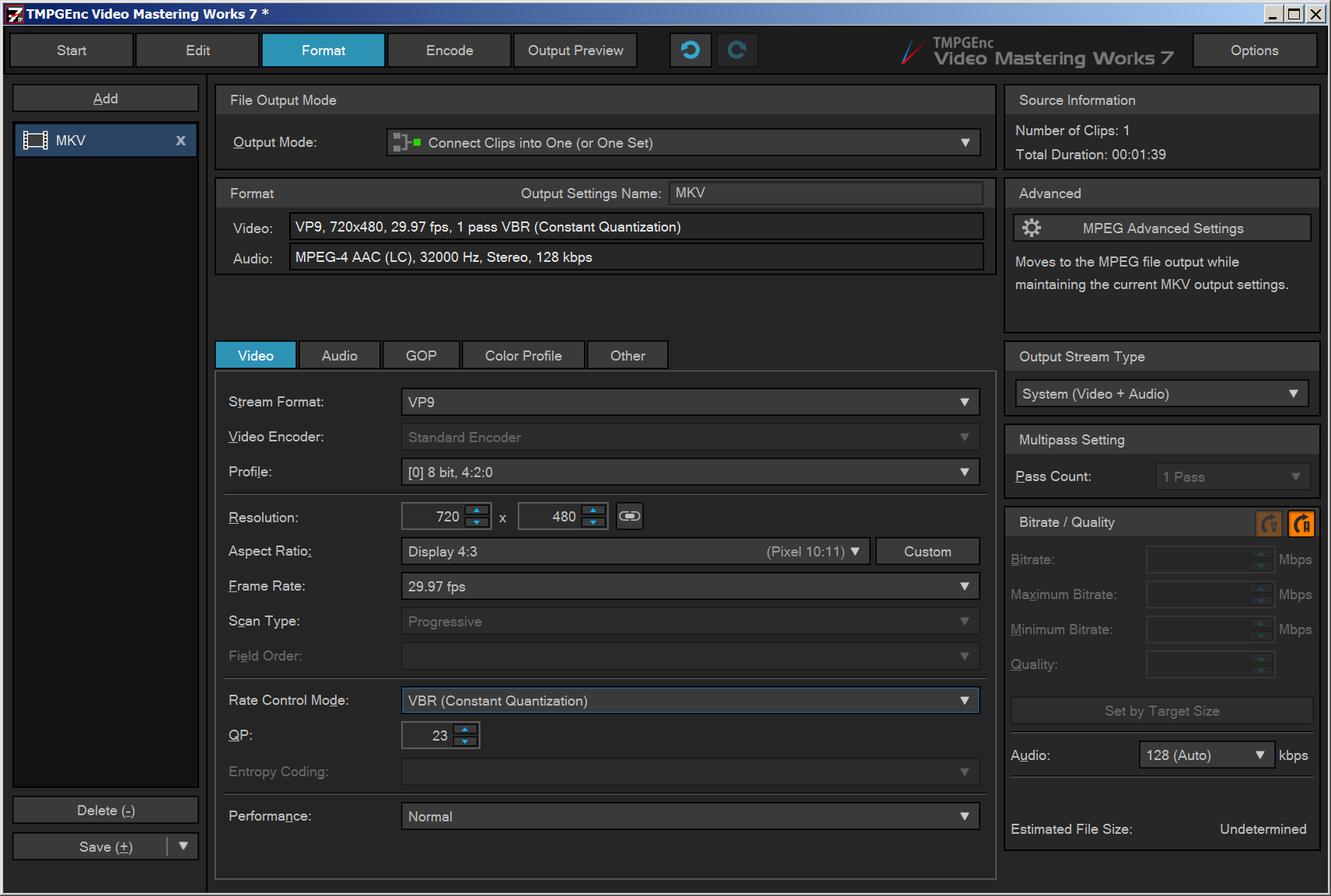Click the Output Settings Name field
1331x896 pixels.
pos(826,193)
